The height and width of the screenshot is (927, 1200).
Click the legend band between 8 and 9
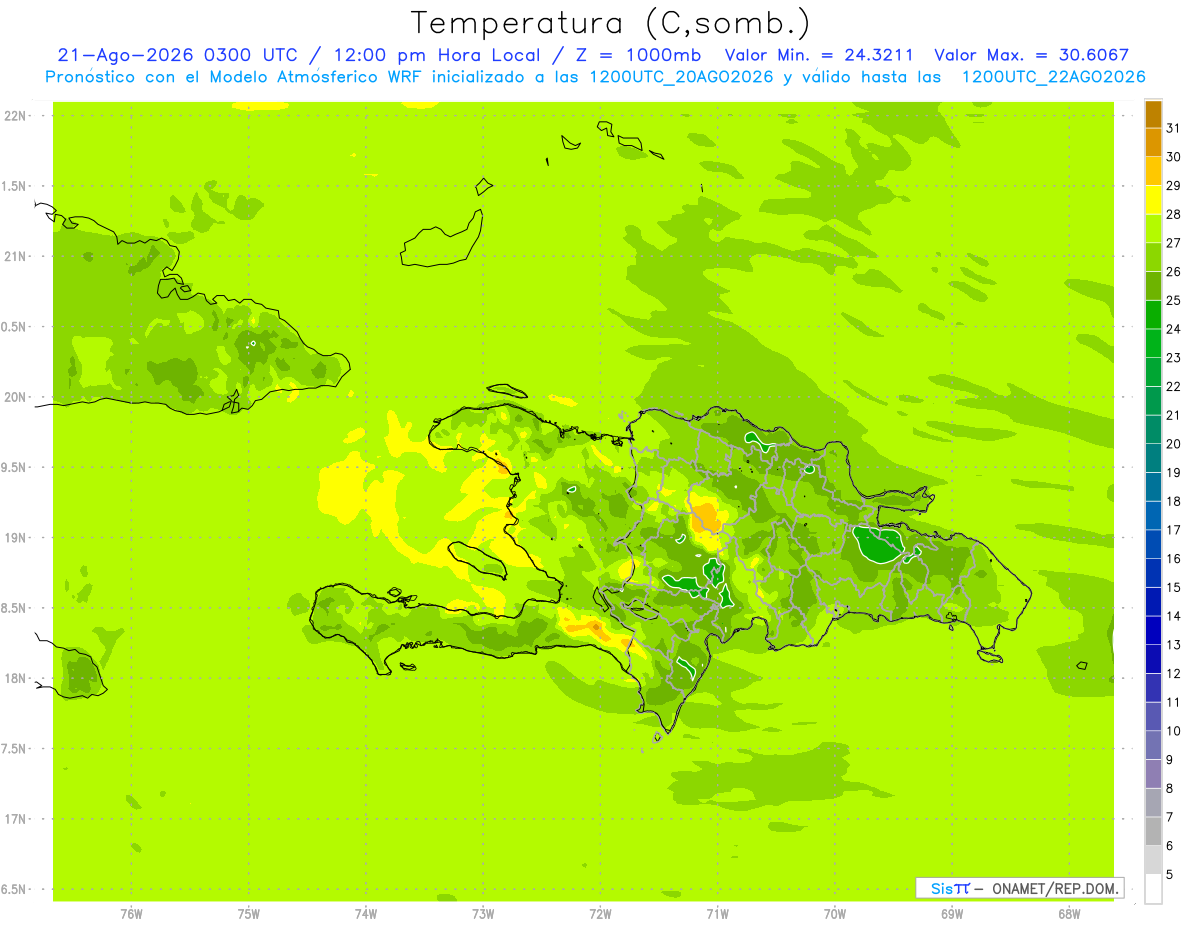pos(1153,774)
